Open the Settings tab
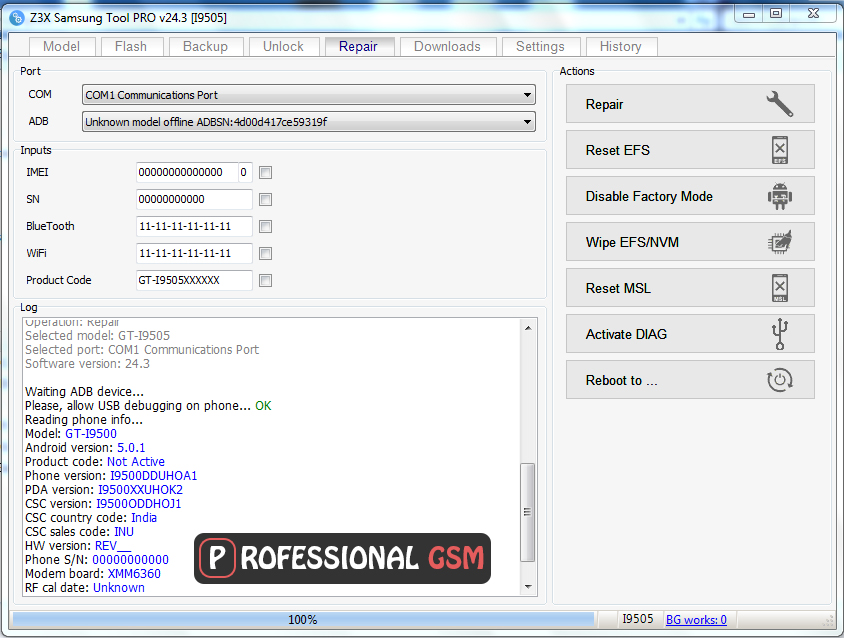The height and width of the screenshot is (638, 844). (540, 46)
